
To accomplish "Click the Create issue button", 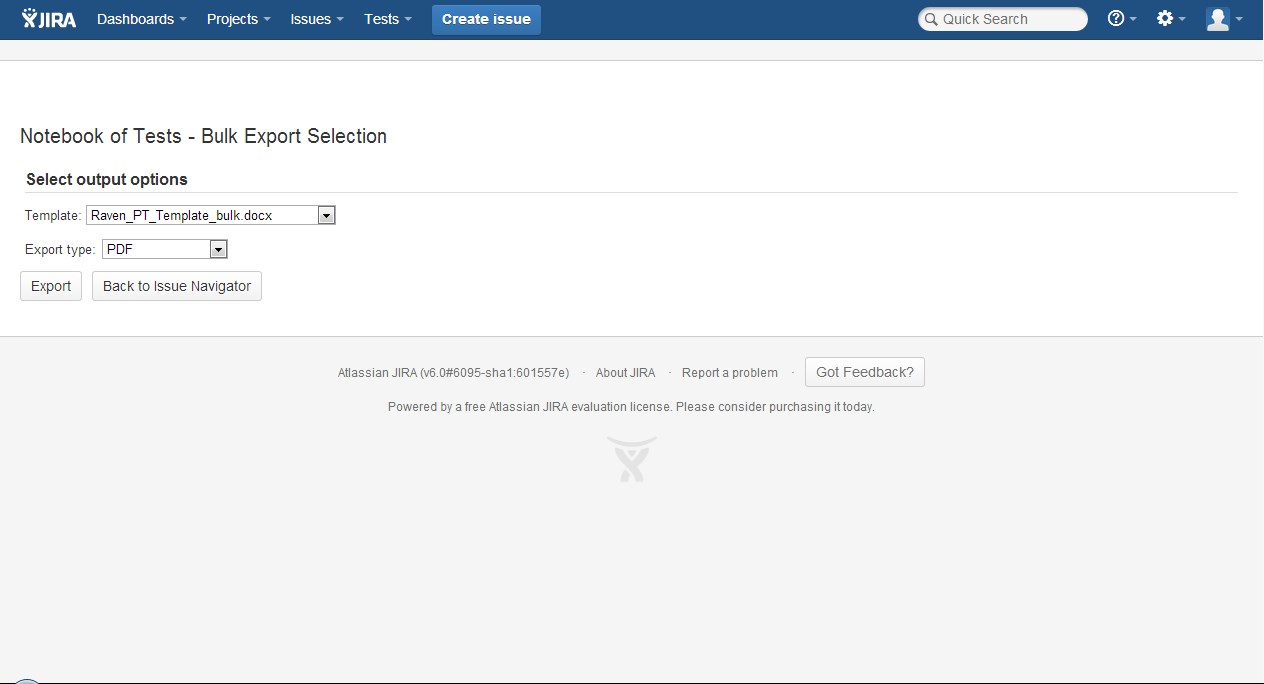I will coord(486,19).
